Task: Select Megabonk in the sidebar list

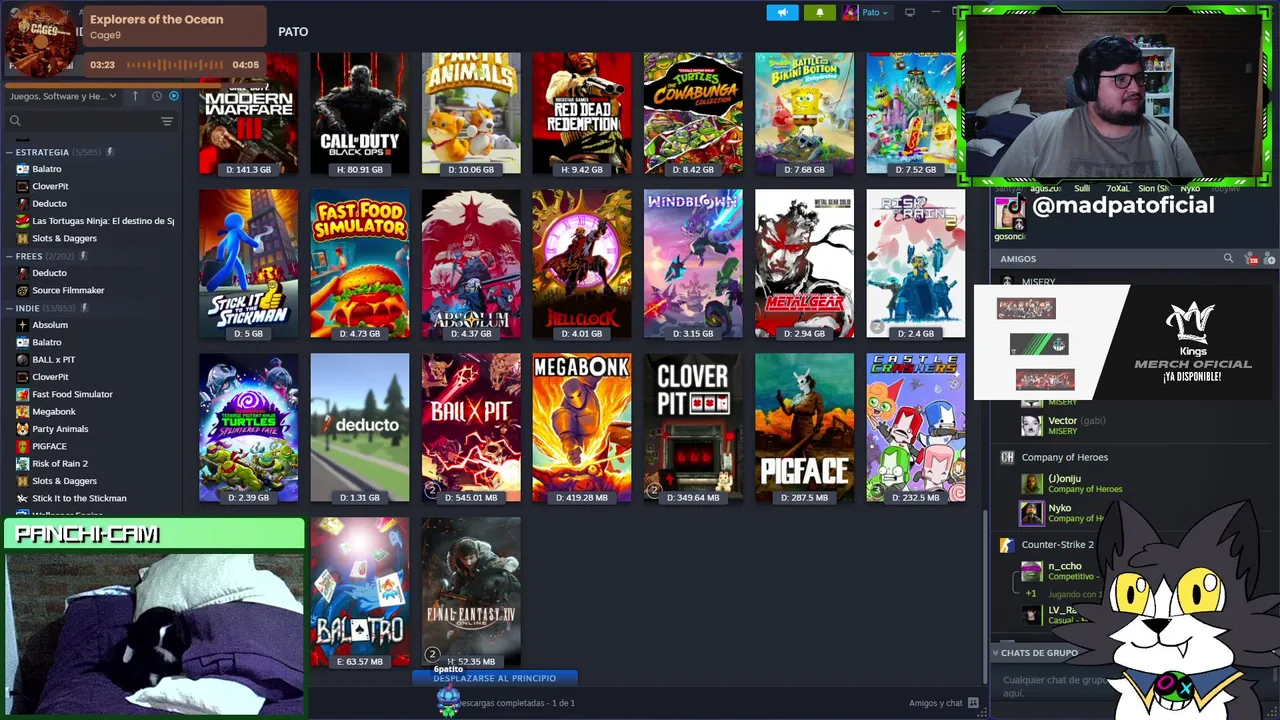Action: [x=54, y=411]
